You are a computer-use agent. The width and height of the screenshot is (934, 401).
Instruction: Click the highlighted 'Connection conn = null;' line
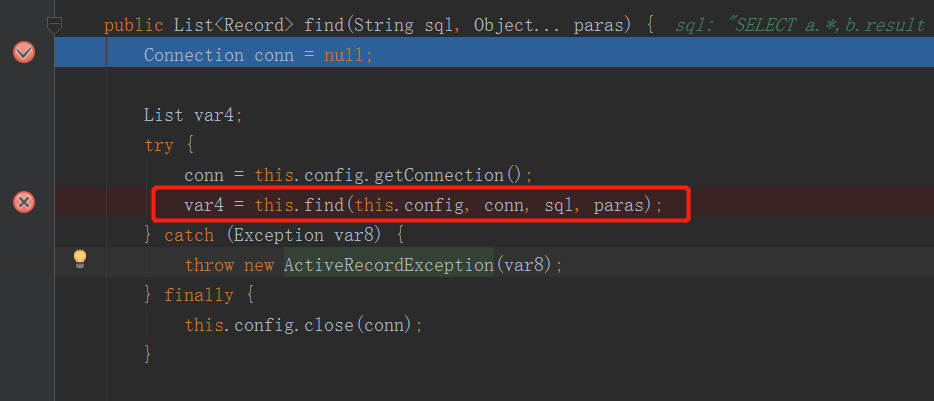[258, 55]
